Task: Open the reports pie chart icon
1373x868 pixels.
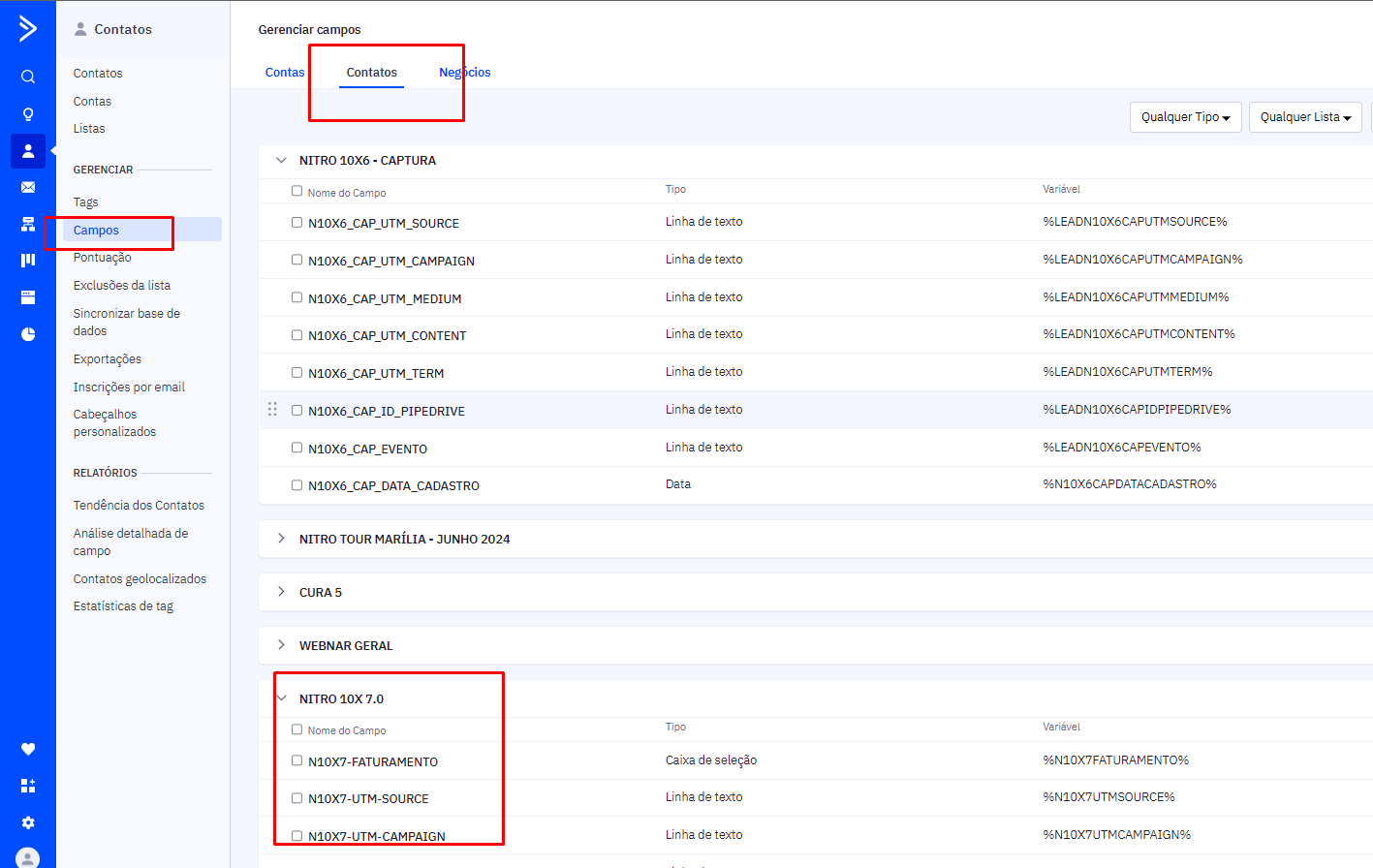Action: tap(28, 334)
